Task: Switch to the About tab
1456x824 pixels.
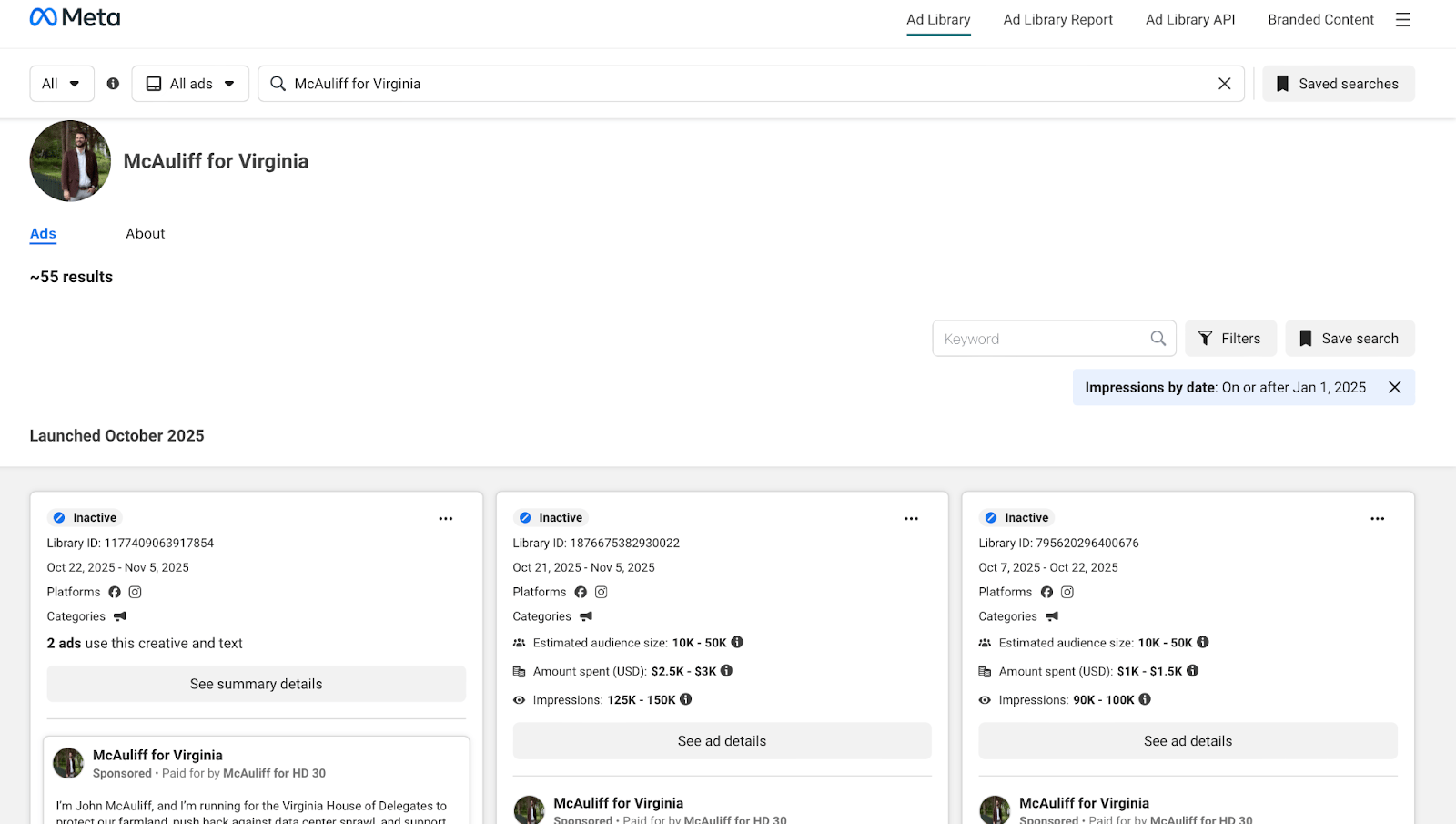Action: pos(146,234)
